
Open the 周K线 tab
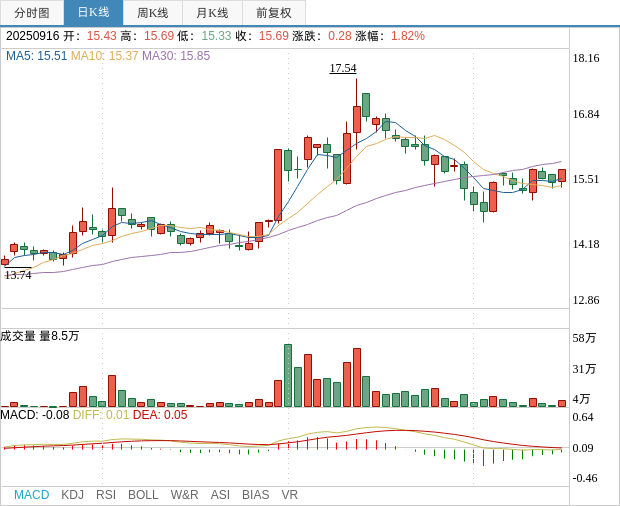point(153,13)
